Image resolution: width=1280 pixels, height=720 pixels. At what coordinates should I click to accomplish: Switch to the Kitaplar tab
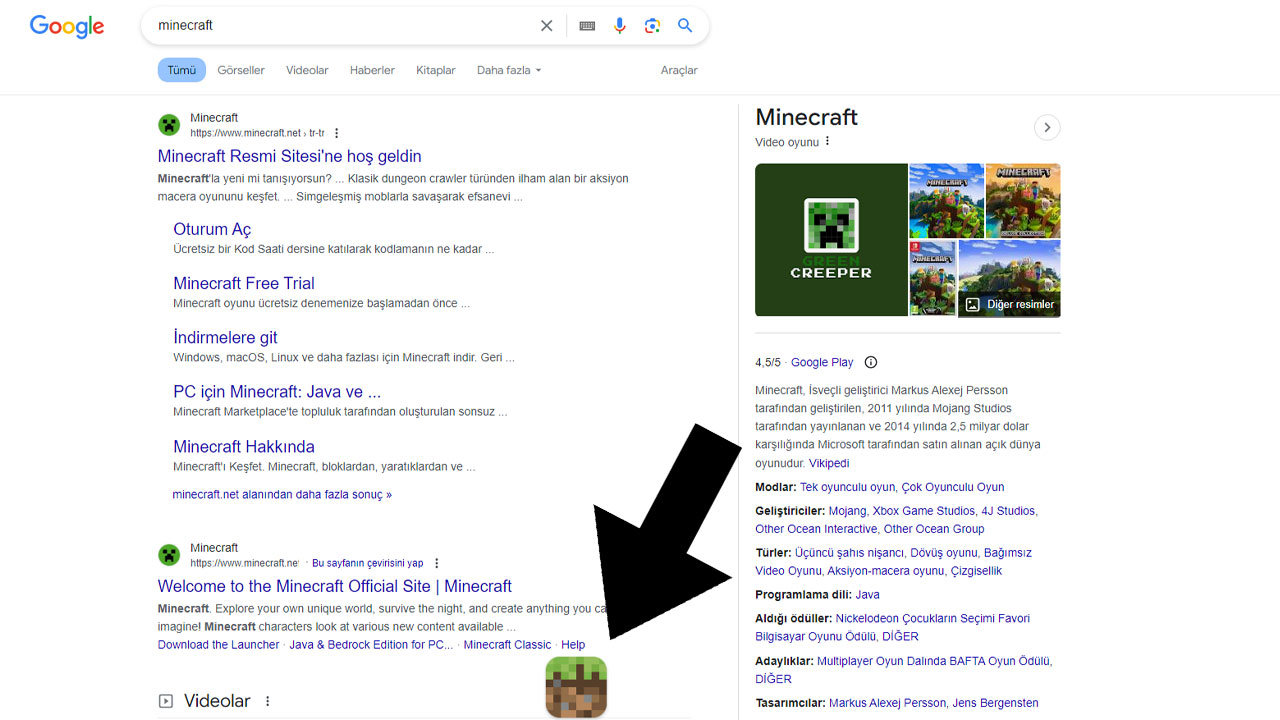point(436,70)
